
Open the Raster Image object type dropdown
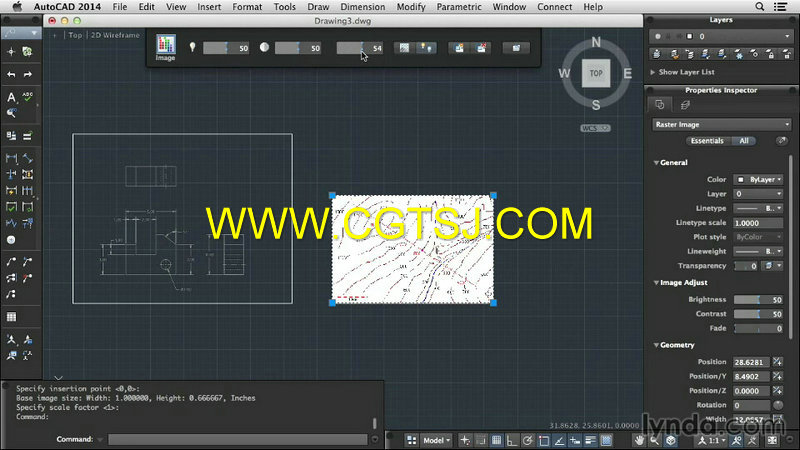tap(721, 124)
